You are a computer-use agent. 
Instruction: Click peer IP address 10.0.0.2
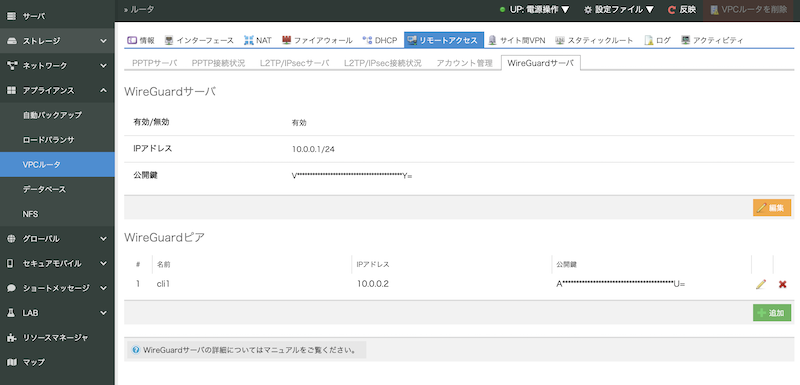[373, 284]
